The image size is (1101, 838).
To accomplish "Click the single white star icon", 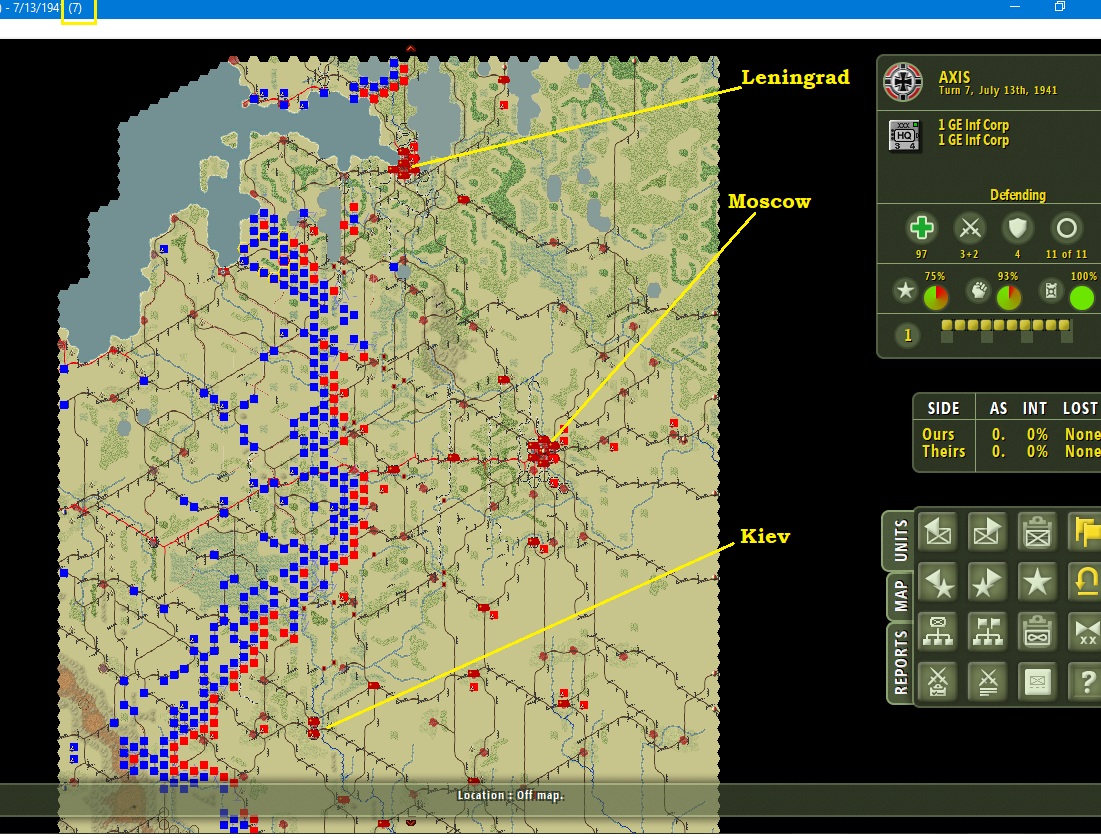I will click(1037, 582).
